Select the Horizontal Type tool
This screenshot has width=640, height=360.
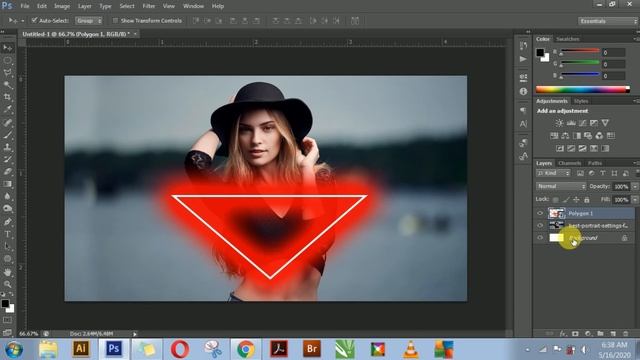tap(7, 234)
